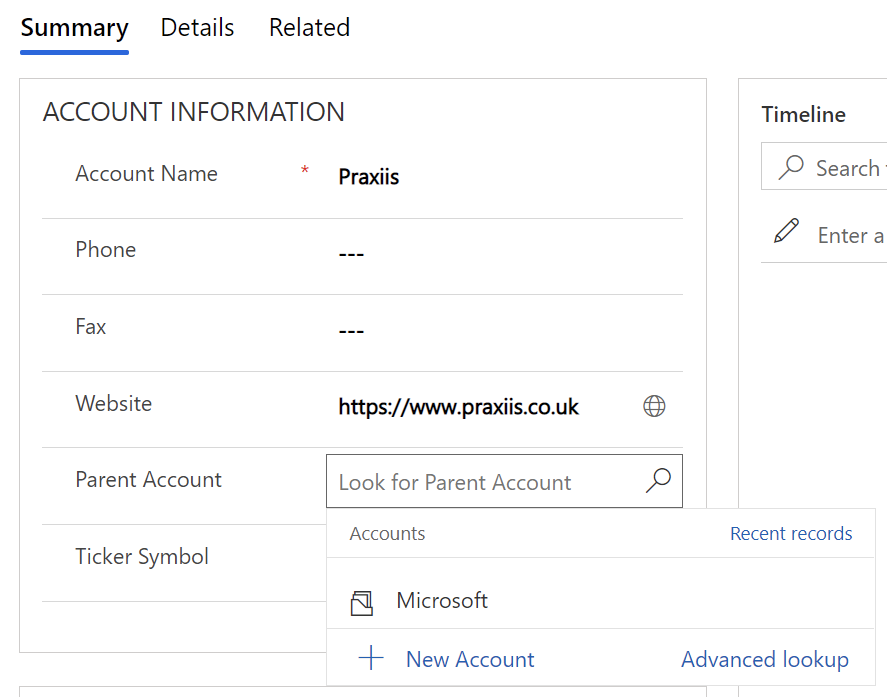Image resolution: width=887 pixels, height=697 pixels.
Task: Click the Timeline note pencil icon
Action: click(x=786, y=231)
